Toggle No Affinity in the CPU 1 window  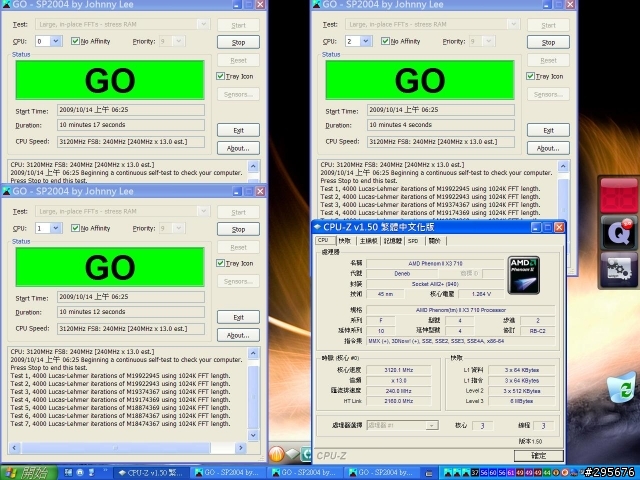click(x=75, y=228)
